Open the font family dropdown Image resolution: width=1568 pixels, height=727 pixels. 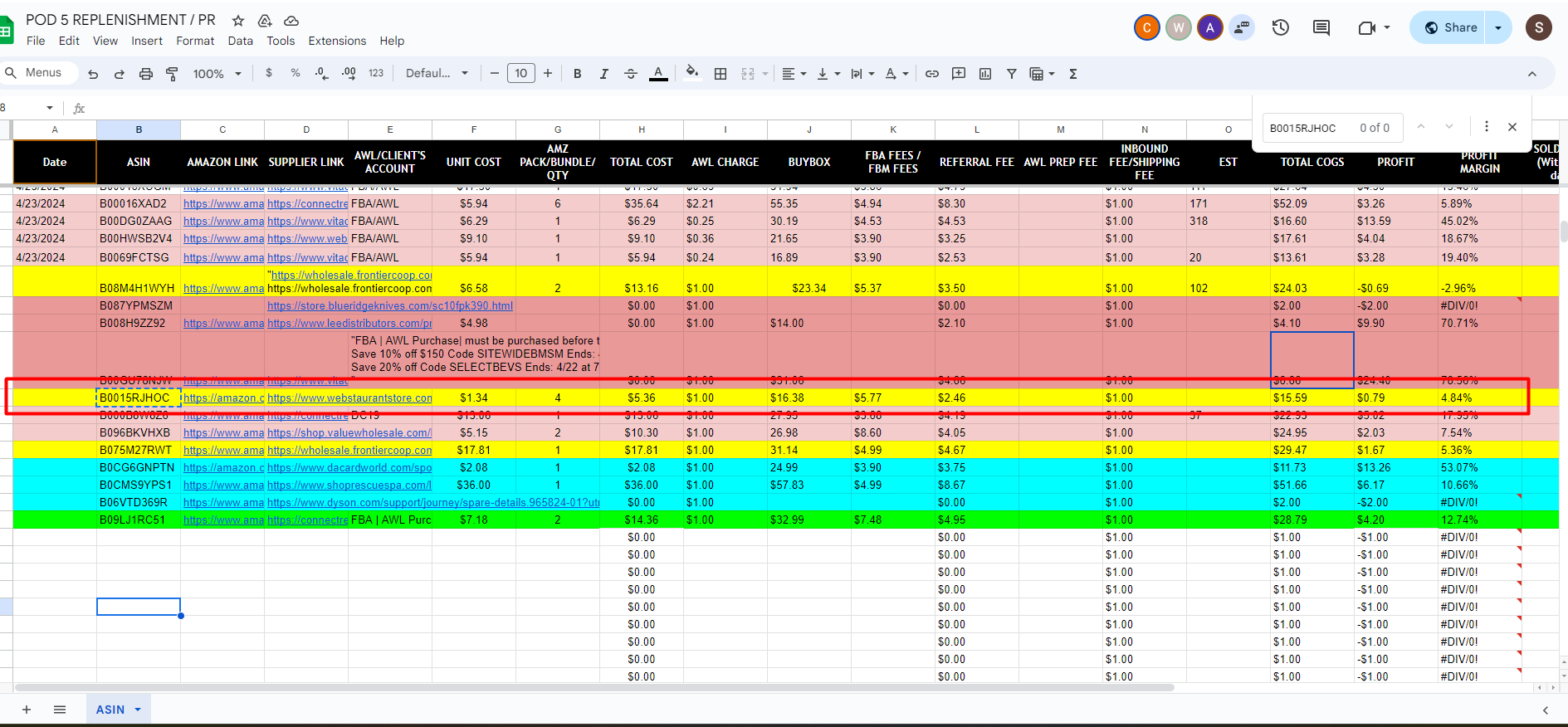[437, 73]
